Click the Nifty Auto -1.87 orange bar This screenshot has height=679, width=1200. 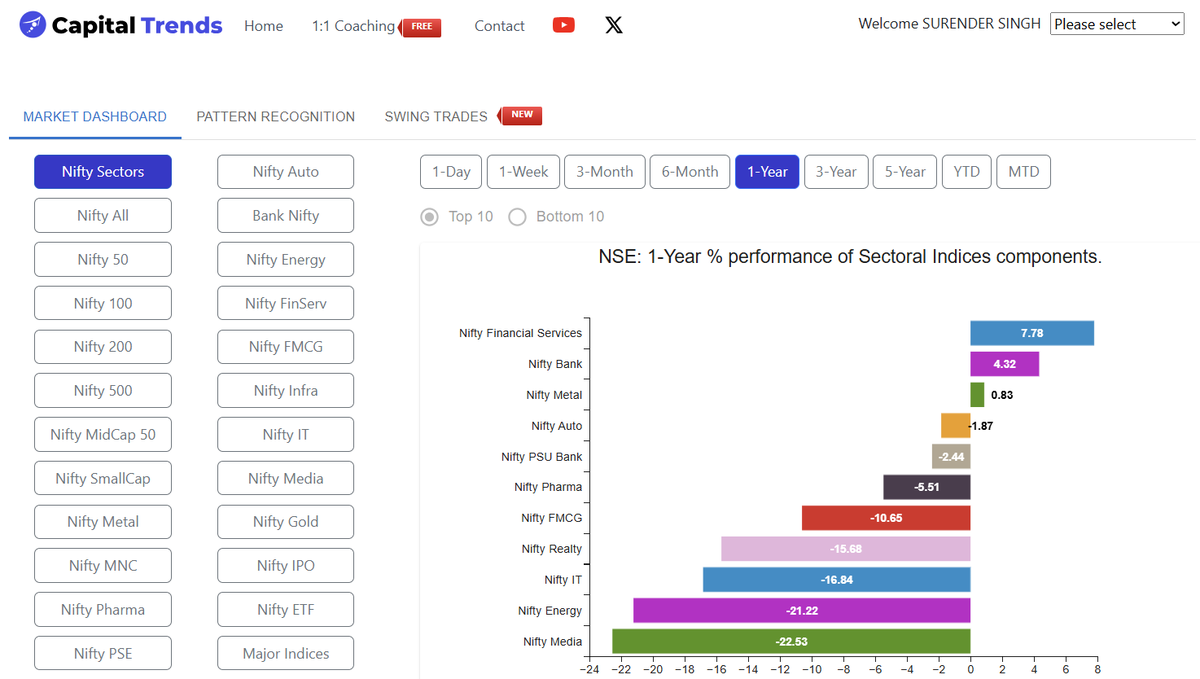(x=956, y=426)
